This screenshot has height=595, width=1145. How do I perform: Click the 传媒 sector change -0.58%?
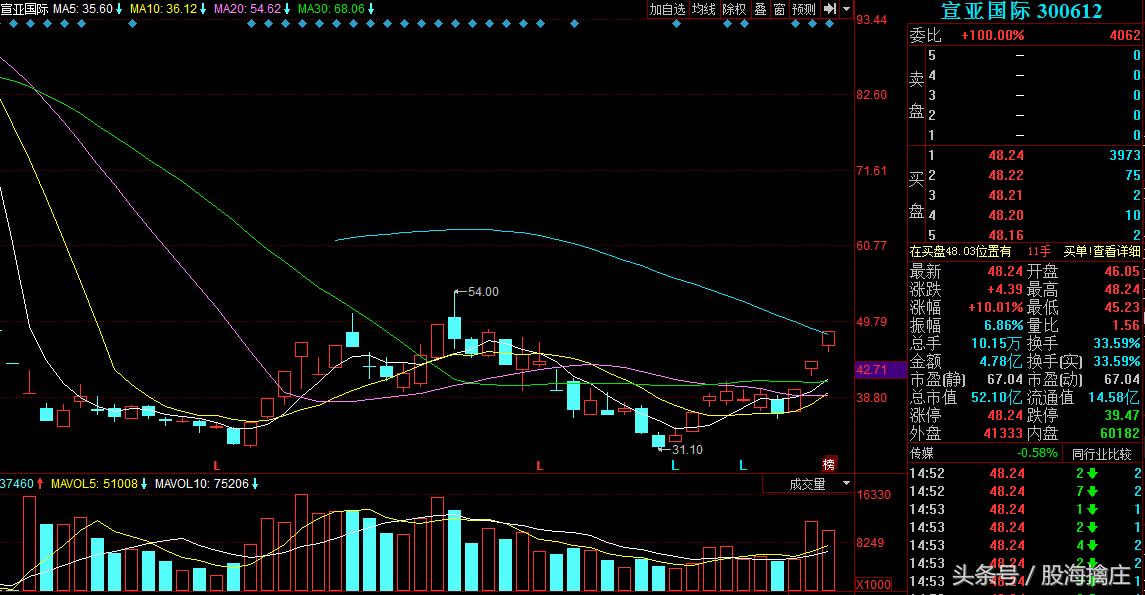point(1037,453)
